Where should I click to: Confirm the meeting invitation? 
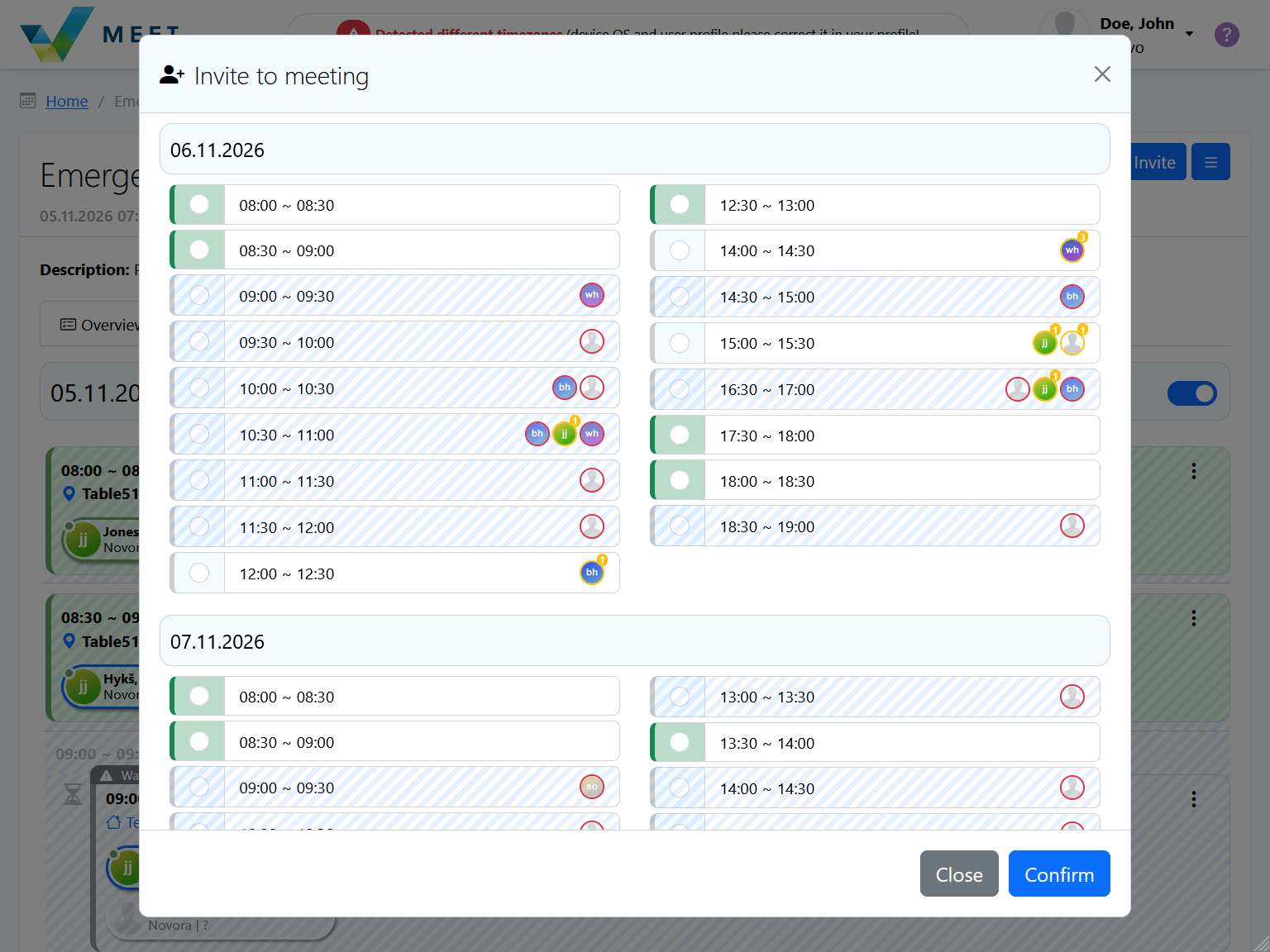1058,873
